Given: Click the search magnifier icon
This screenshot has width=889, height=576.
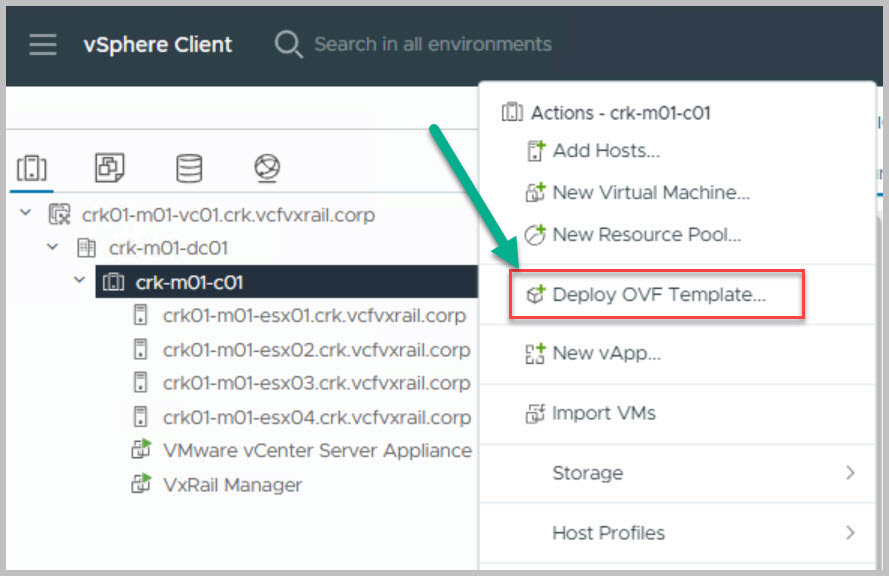Looking at the screenshot, I should (x=288, y=45).
